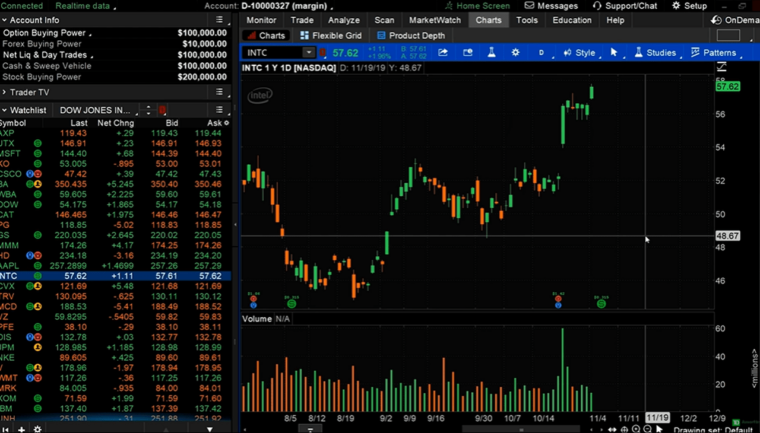Open Account Info panel menu icon
Image resolution: width=760 pixels, height=433 pixels.
click(219, 20)
